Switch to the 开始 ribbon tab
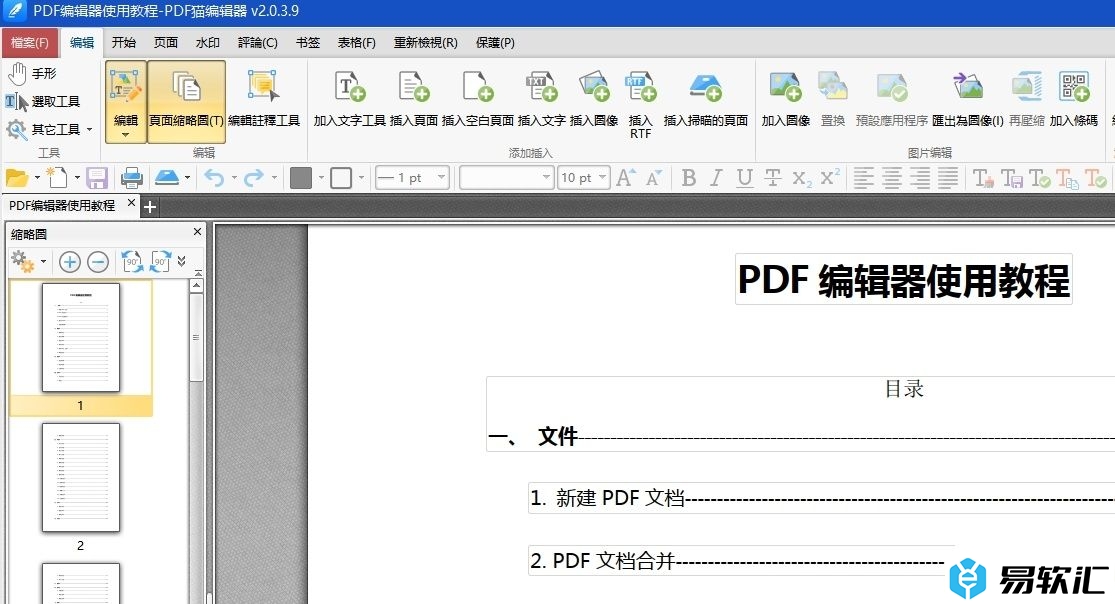Screen dimensions: 1115x604 pyautogui.click(x=124, y=43)
